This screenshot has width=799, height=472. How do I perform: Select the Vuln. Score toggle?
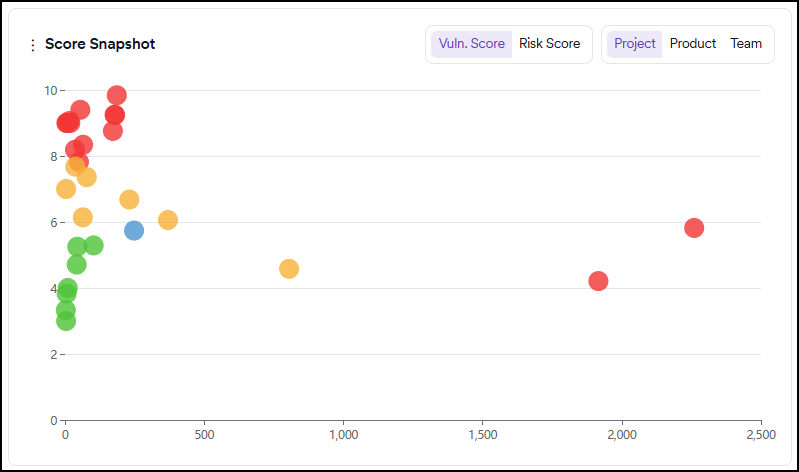pyautogui.click(x=471, y=44)
